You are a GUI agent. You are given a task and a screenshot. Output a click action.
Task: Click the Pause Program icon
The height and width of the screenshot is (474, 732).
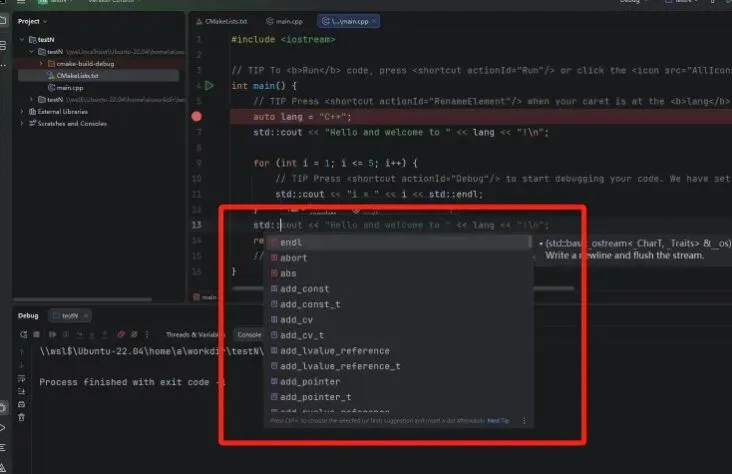pyautogui.click(x=66, y=334)
